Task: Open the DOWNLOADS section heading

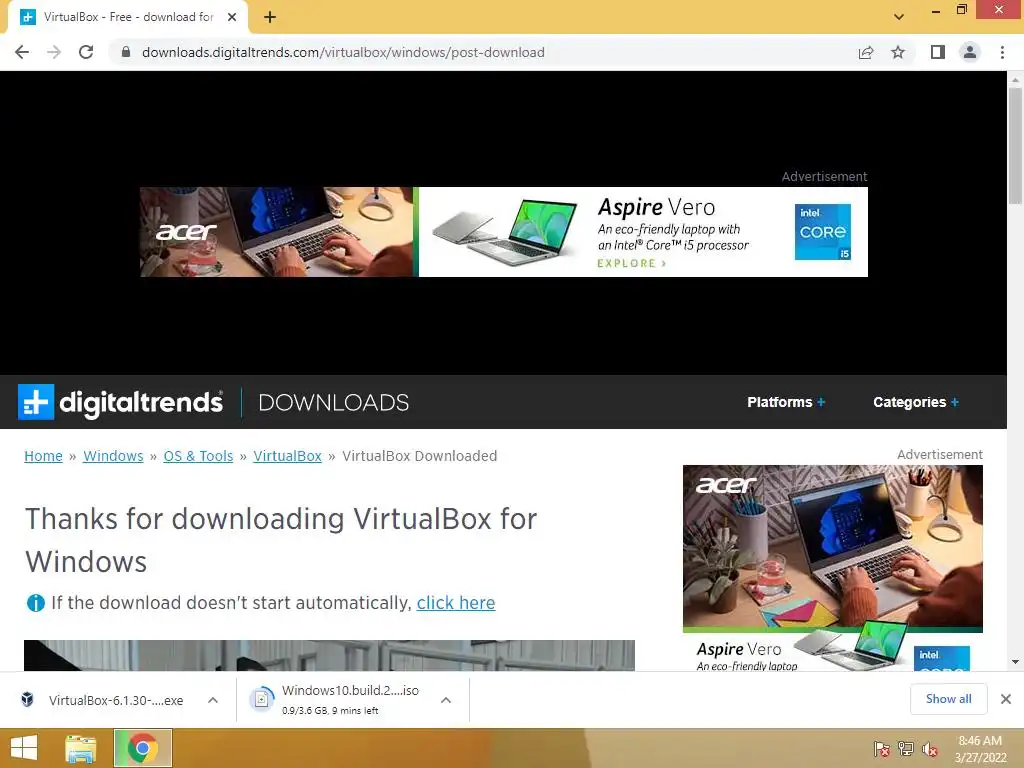Action: (334, 402)
